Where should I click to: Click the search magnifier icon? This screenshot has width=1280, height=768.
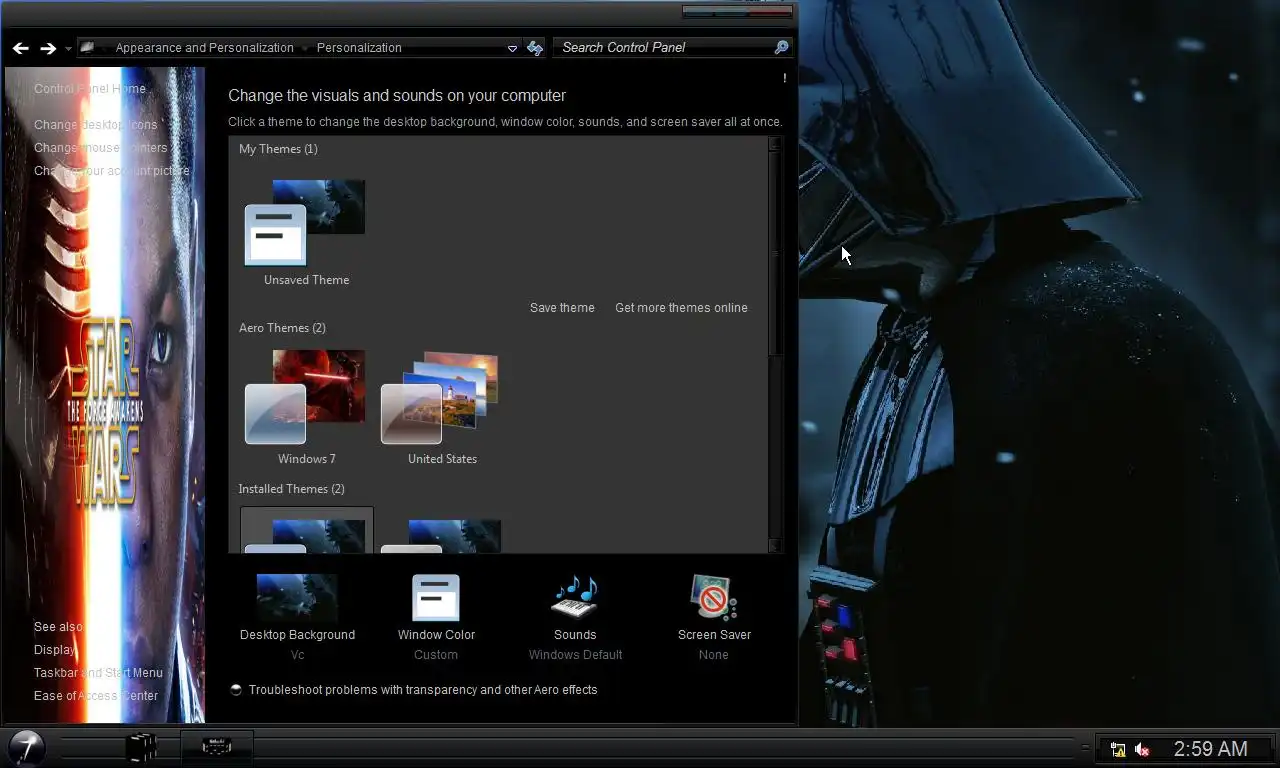[x=782, y=47]
